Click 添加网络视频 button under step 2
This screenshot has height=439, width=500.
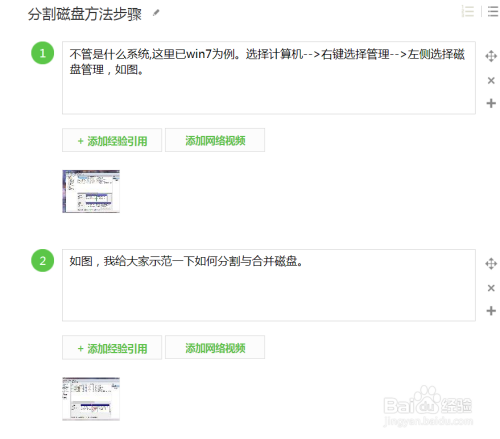[215, 348]
